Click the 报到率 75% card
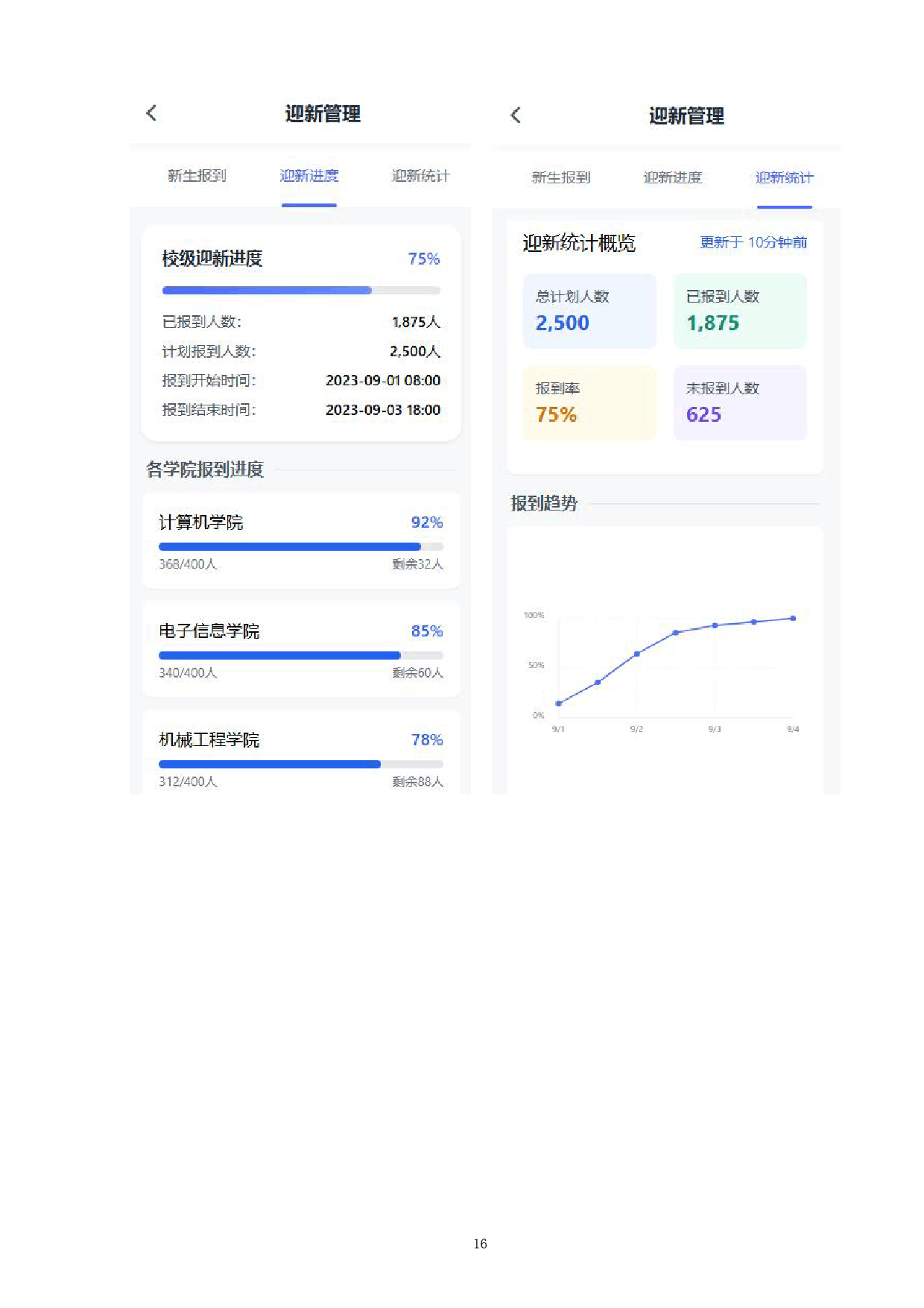 [x=589, y=402]
